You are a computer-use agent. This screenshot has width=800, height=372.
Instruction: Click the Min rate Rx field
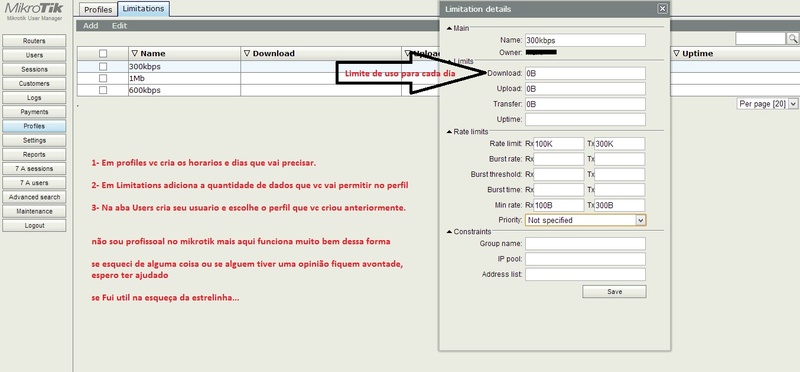pos(559,205)
